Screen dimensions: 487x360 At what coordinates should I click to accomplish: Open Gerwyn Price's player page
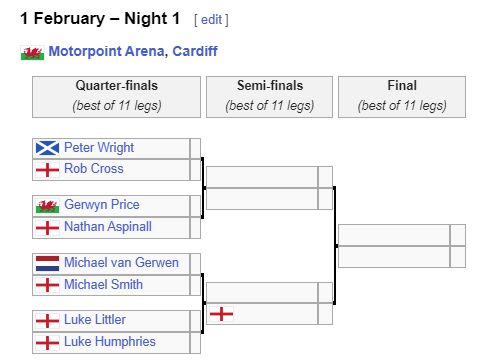[102, 205]
